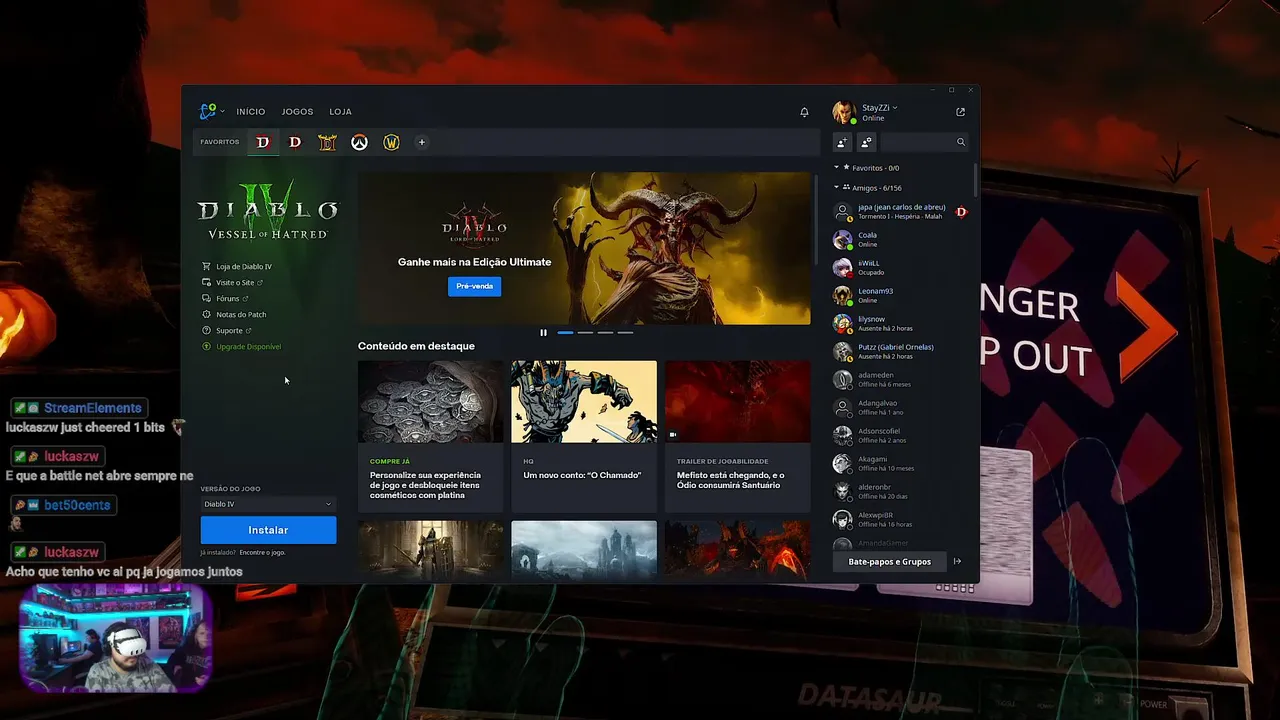The width and height of the screenshot is (1280, 720).
Task: Jump to the last carousel slide indicator
Action: tap(625, 332)
